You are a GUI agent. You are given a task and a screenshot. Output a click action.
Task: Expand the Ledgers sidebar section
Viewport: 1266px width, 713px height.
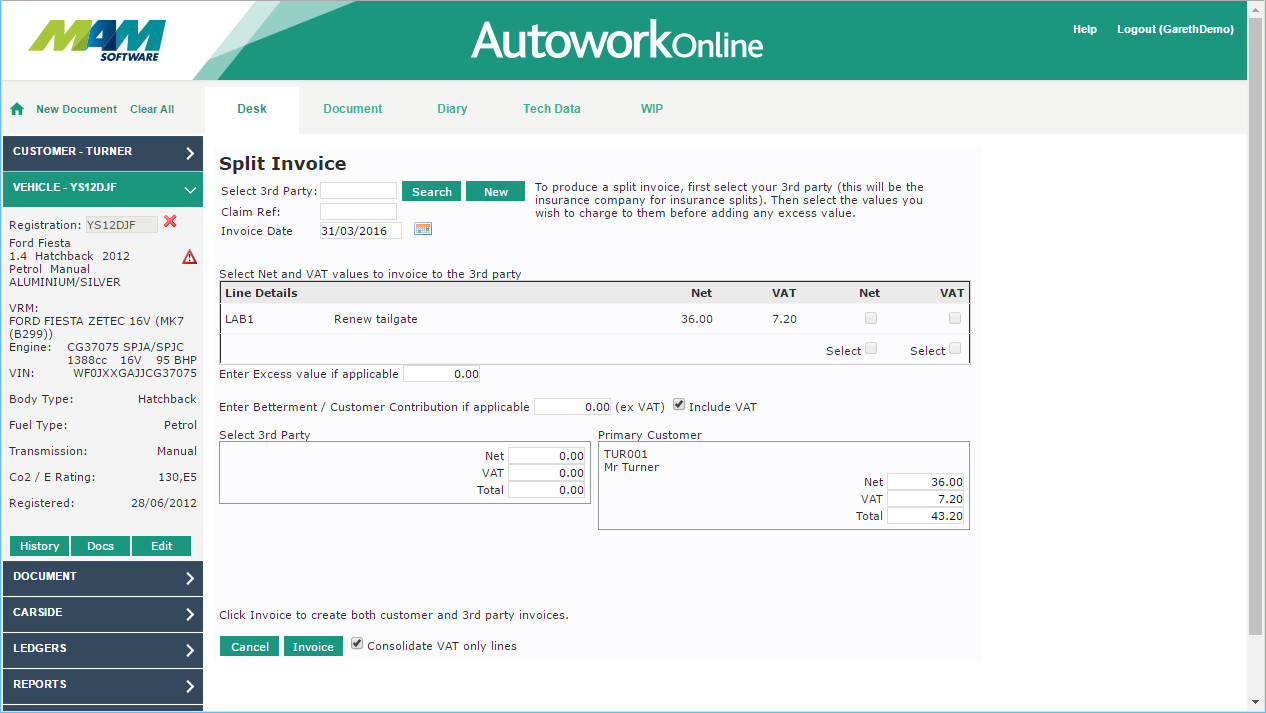[x=102, y=649]
